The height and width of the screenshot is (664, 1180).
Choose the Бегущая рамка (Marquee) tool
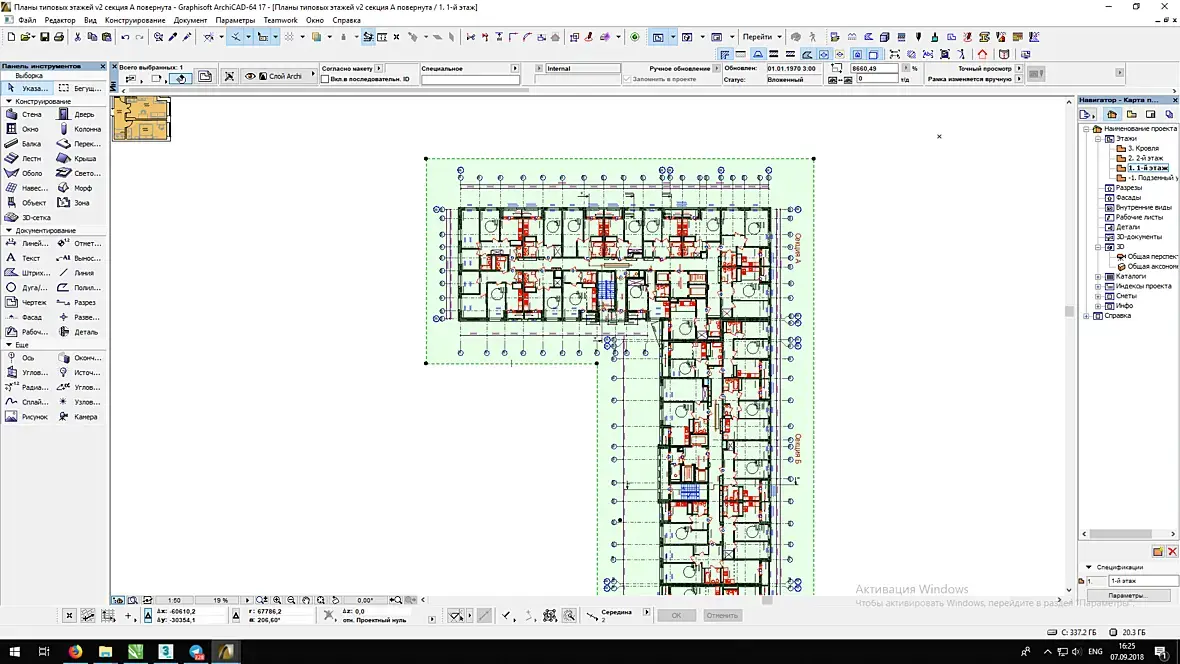click(80, 88)
